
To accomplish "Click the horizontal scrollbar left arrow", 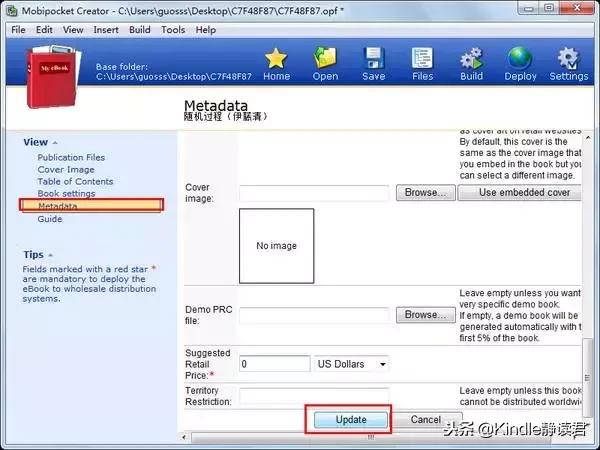I will coord(184,437).
